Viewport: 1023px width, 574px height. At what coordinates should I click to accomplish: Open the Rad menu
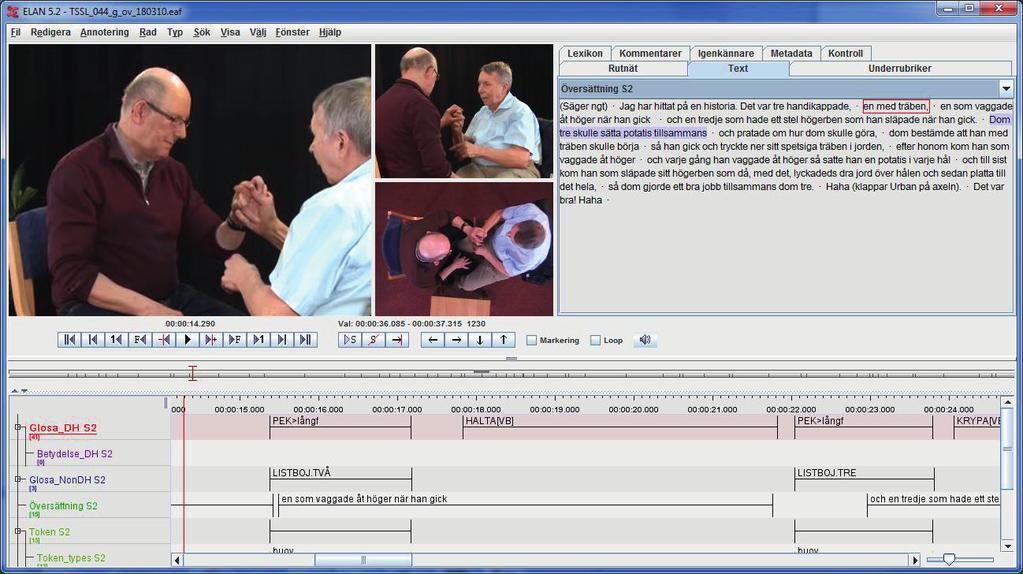[147, 32]
